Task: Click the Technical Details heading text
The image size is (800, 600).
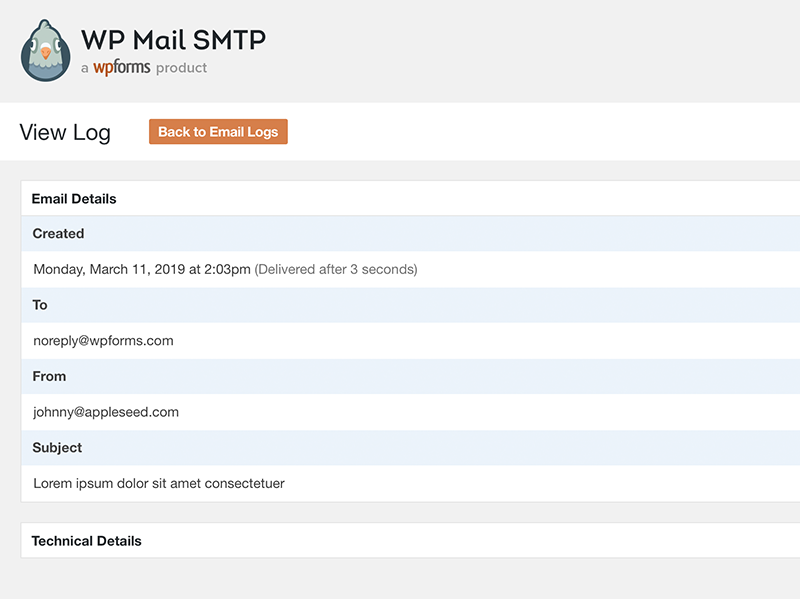Action: pos(87,541)
